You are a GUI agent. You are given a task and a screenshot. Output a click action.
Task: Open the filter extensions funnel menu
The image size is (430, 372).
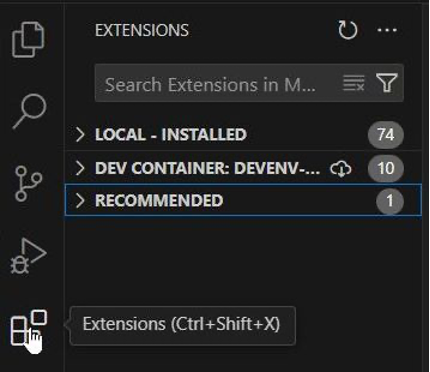point(387,83)
